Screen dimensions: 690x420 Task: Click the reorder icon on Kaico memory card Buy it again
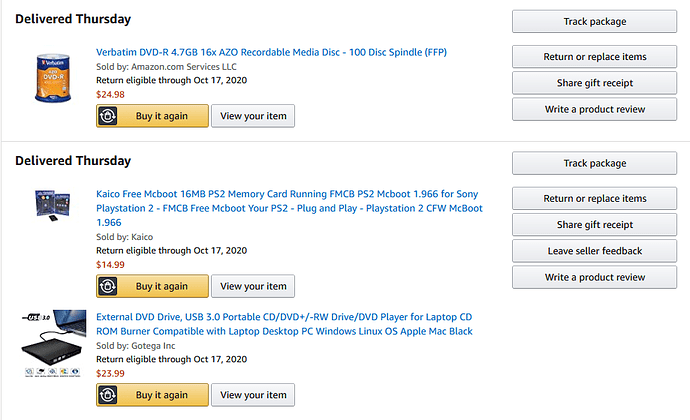[108, 286]
